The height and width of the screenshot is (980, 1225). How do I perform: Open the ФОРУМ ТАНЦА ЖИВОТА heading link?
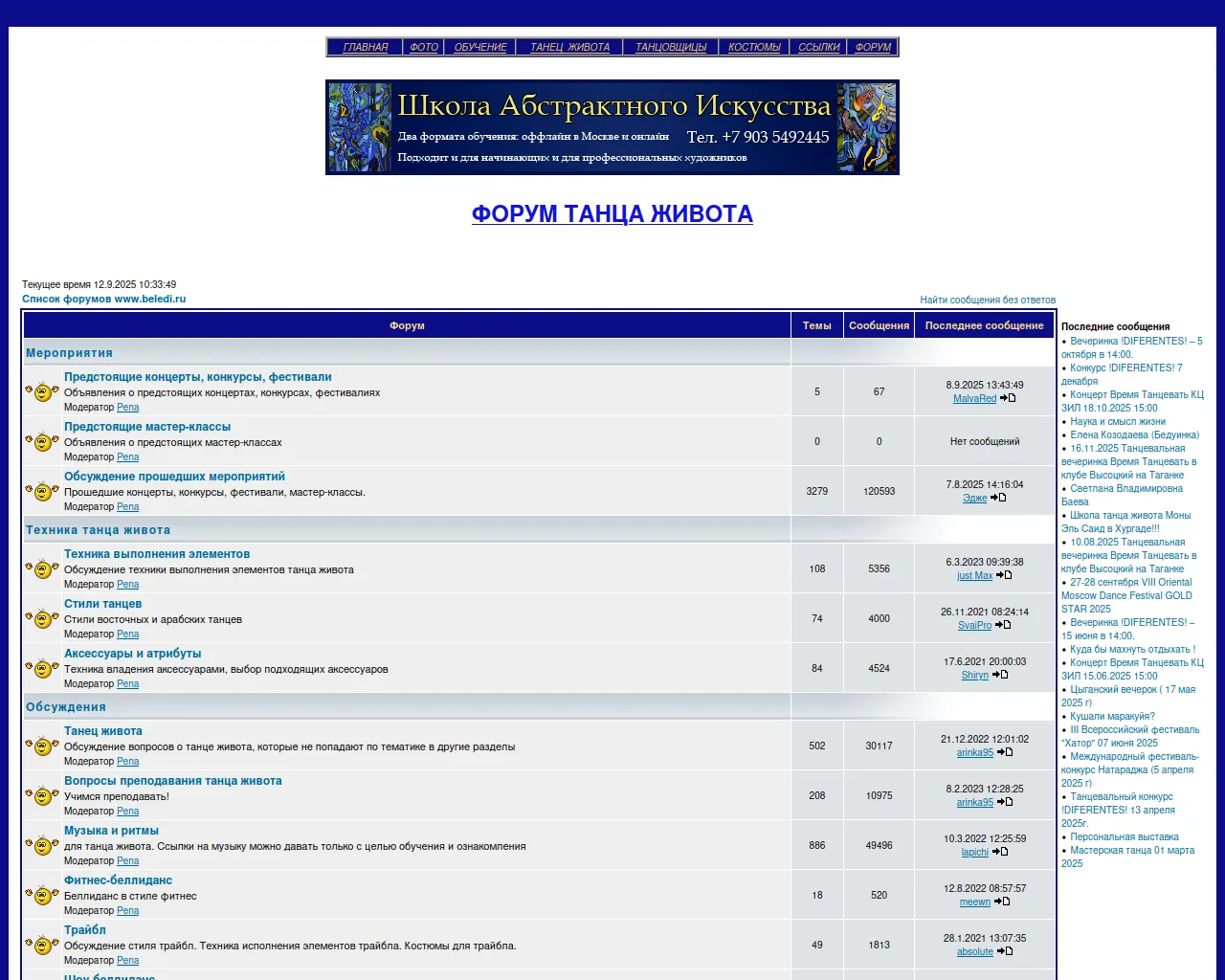(612, 213)
